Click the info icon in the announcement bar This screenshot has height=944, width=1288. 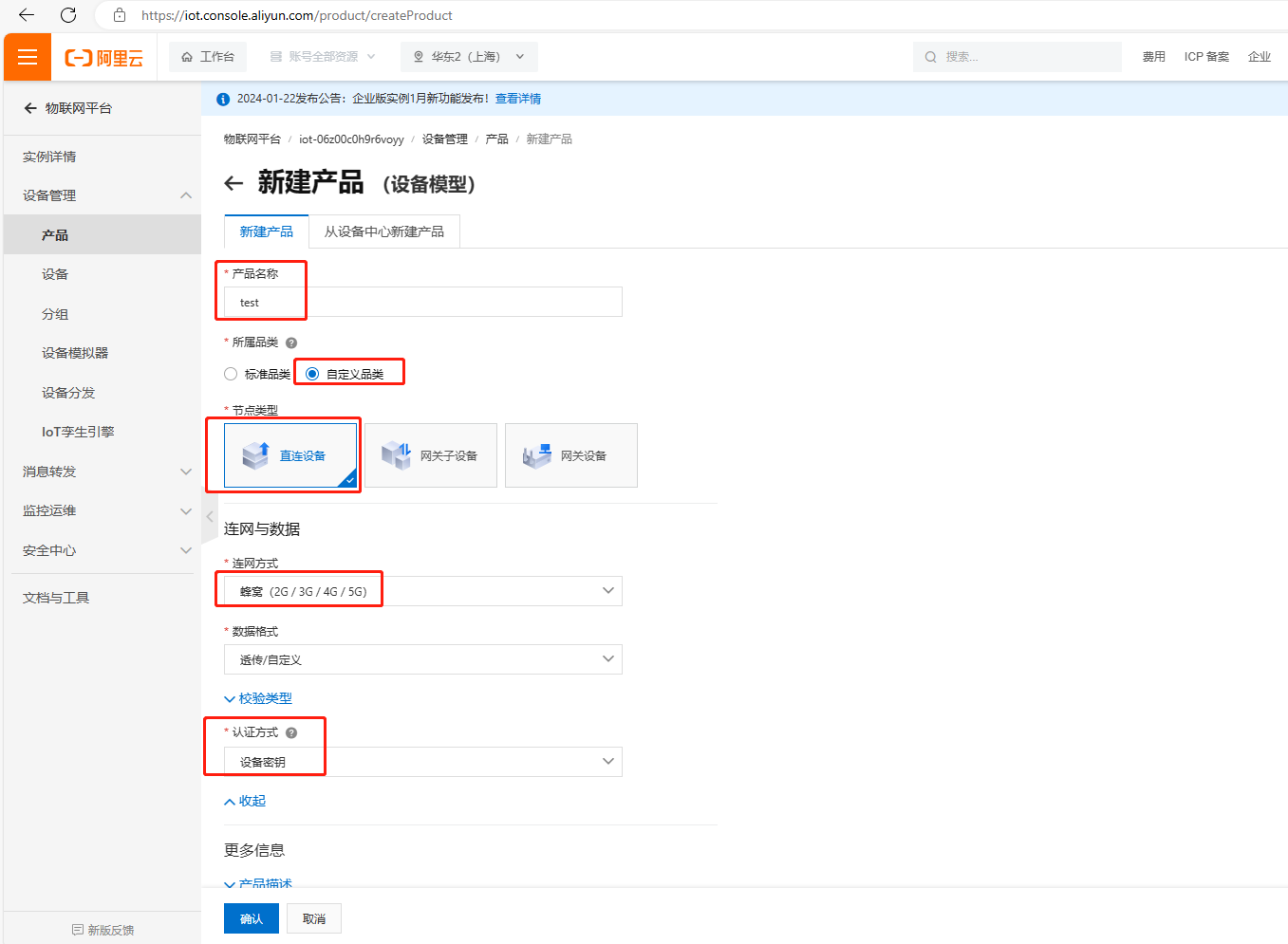pos(223,99)
